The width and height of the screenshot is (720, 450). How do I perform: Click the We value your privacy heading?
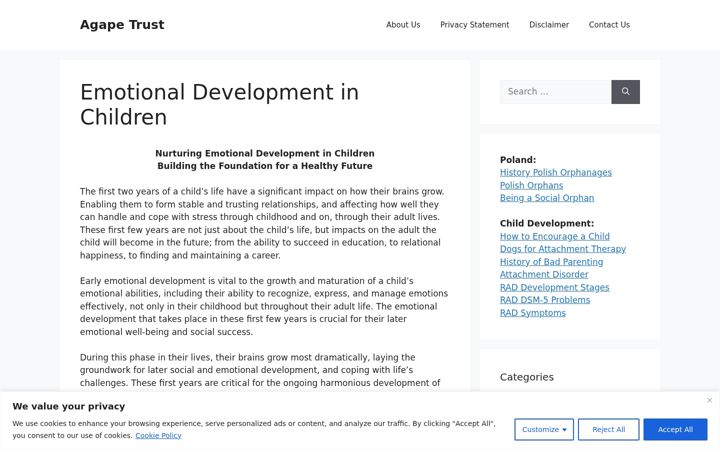[69, 406]
